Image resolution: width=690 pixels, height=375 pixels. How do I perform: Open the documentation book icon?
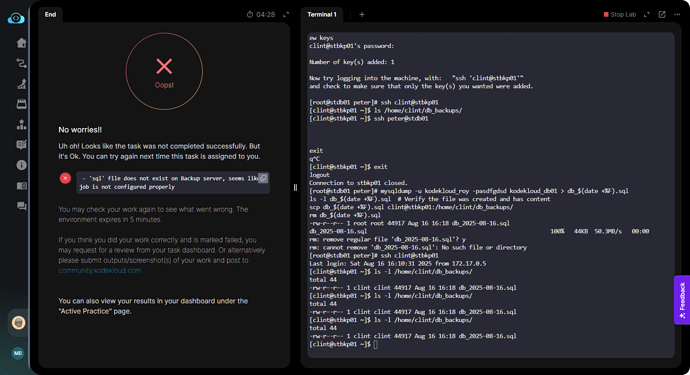[21, 186]
